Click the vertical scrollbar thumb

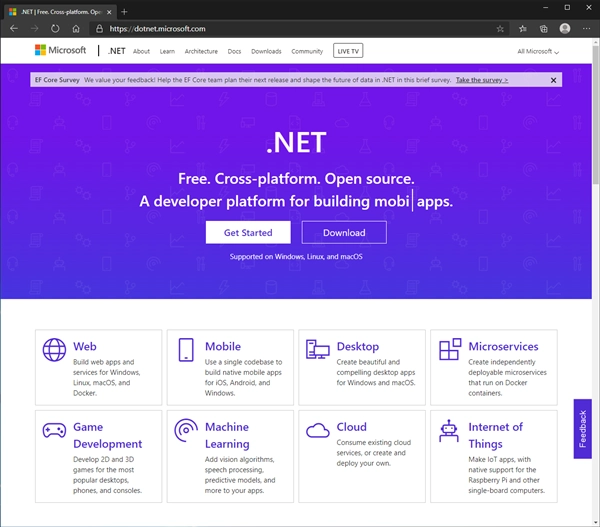tap(596, 115)
